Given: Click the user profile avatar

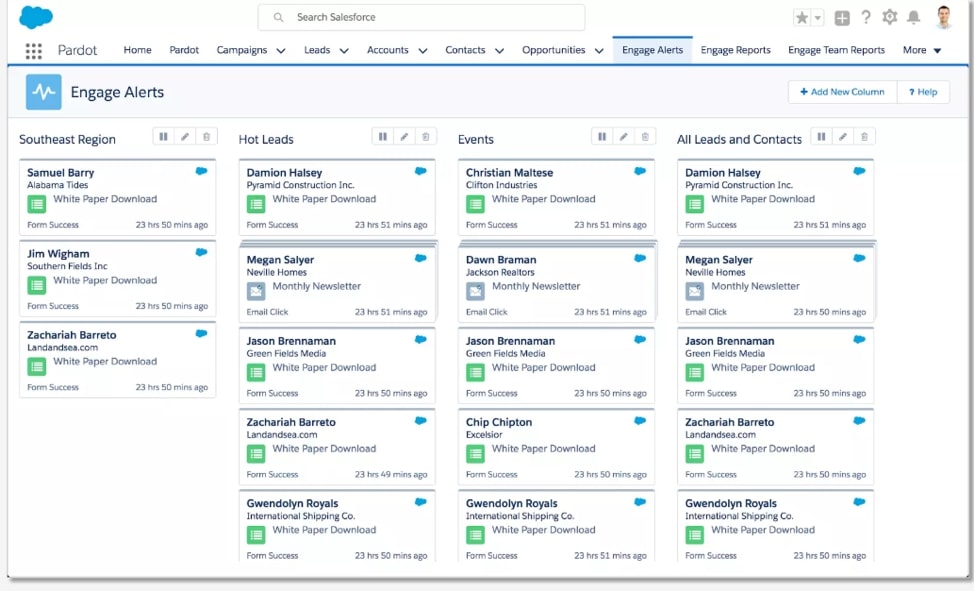Looking at the screenshot, I should tap(944, 17).
